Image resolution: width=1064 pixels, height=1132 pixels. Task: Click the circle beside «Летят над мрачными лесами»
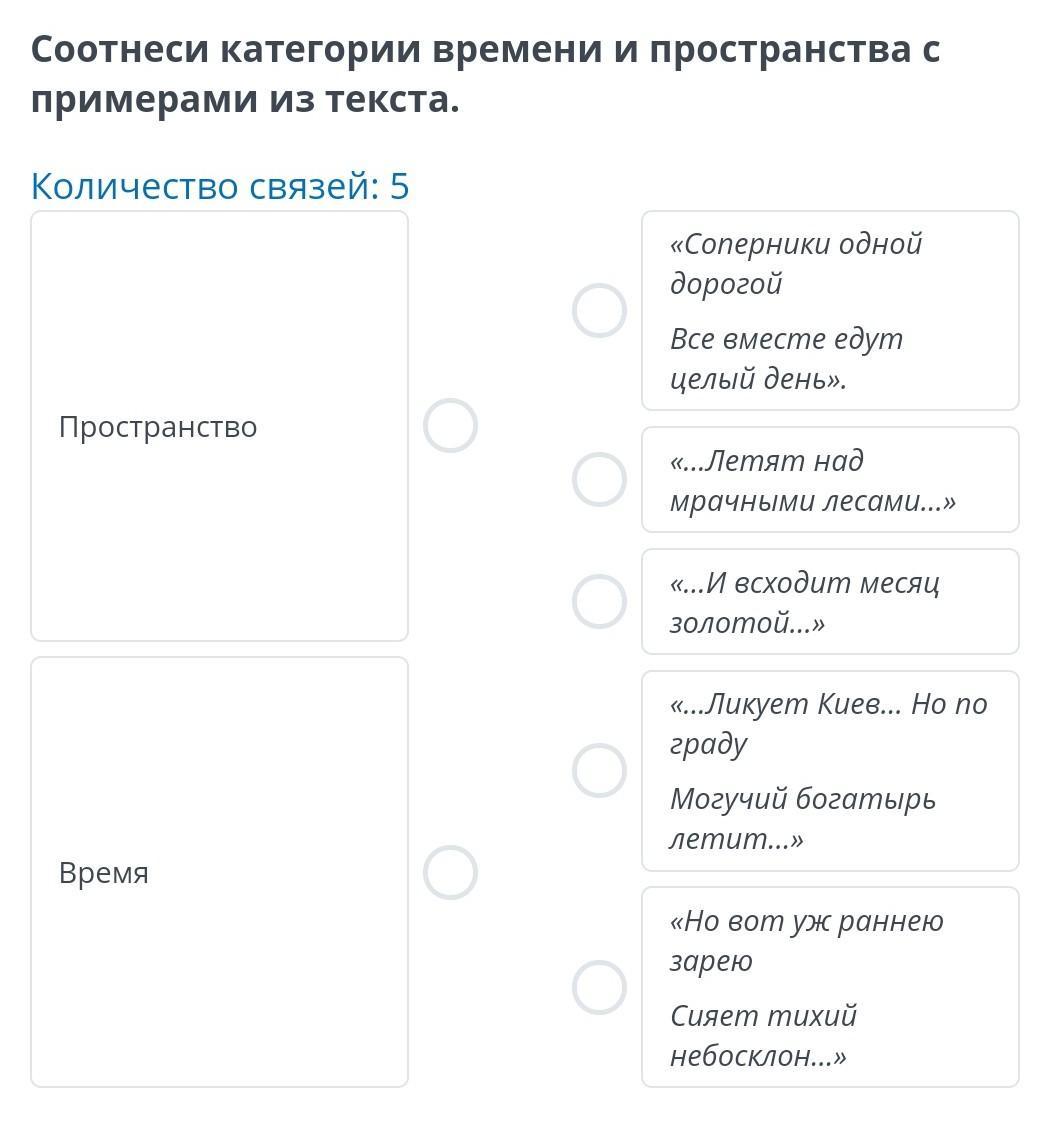coord(599,479)
